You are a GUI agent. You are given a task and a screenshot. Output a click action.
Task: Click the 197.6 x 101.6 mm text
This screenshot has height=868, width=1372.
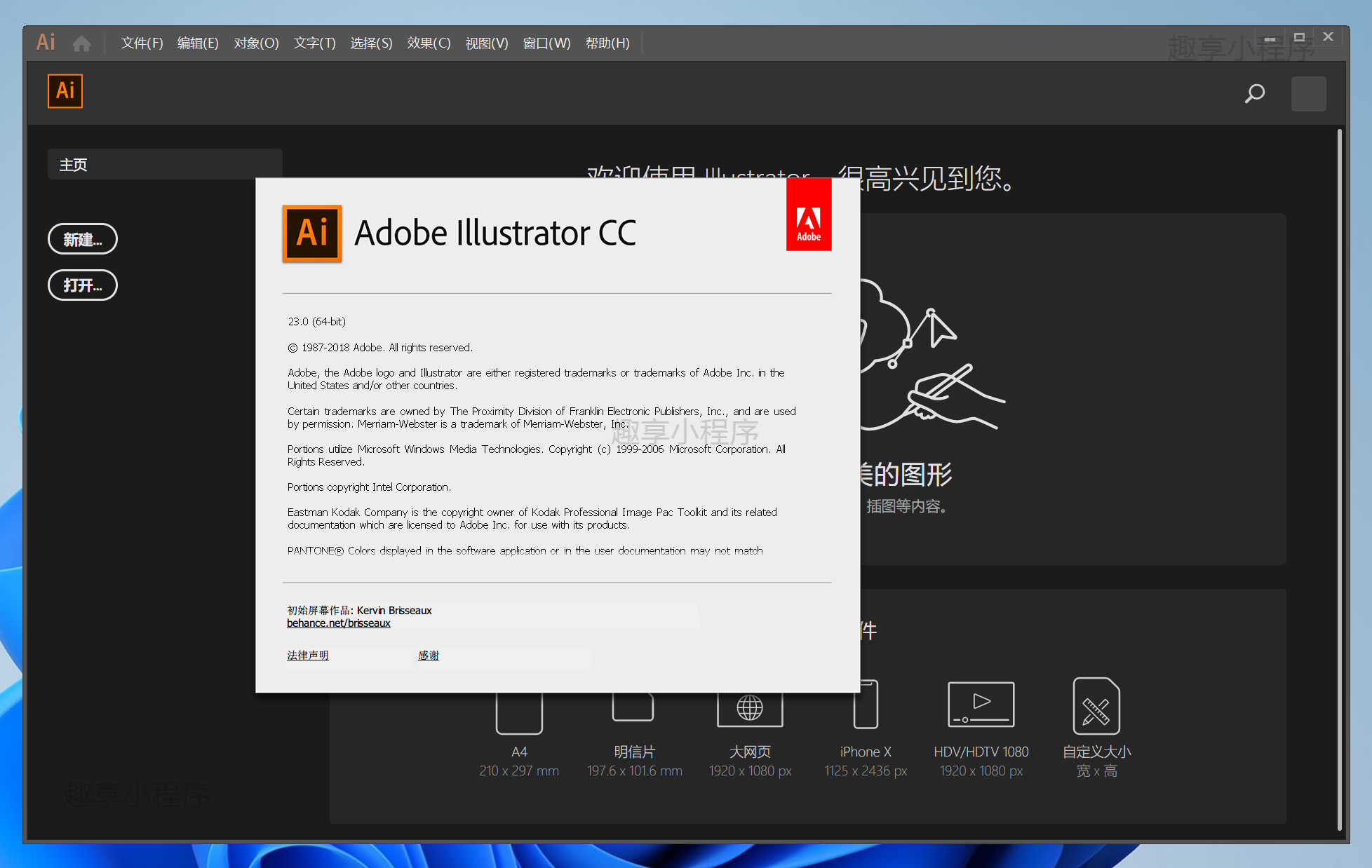[634, 771]
